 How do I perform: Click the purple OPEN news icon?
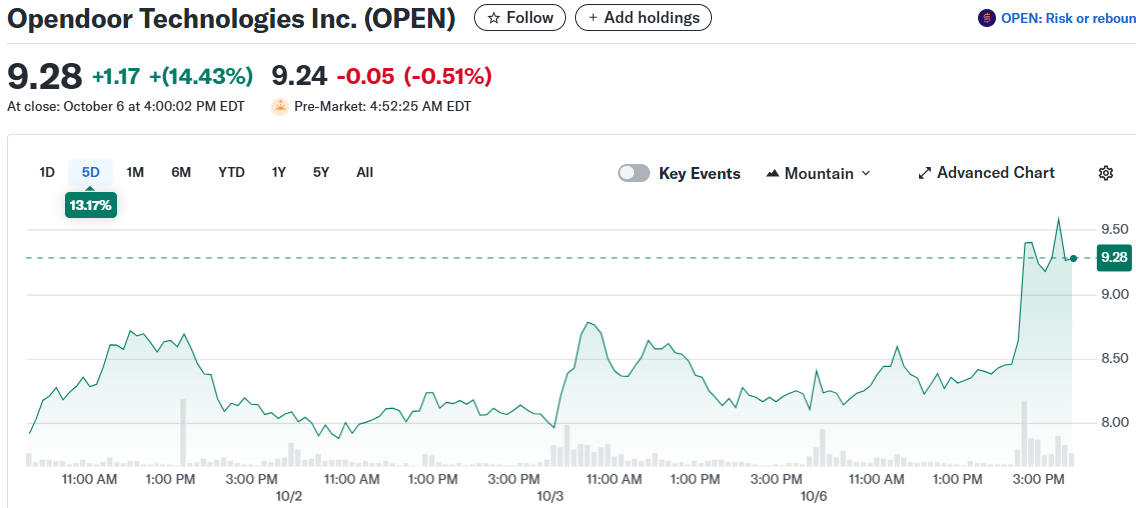[x=986, y=18]
